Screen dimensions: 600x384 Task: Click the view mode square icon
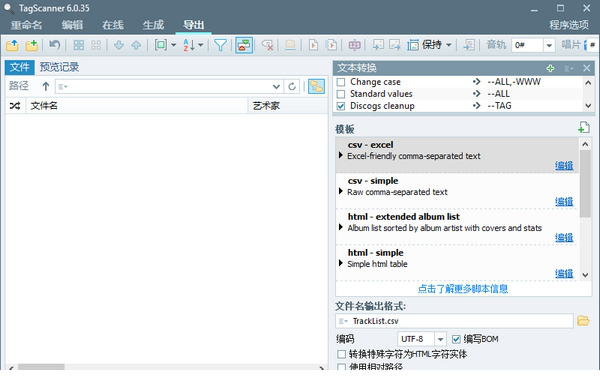(161, 45)
